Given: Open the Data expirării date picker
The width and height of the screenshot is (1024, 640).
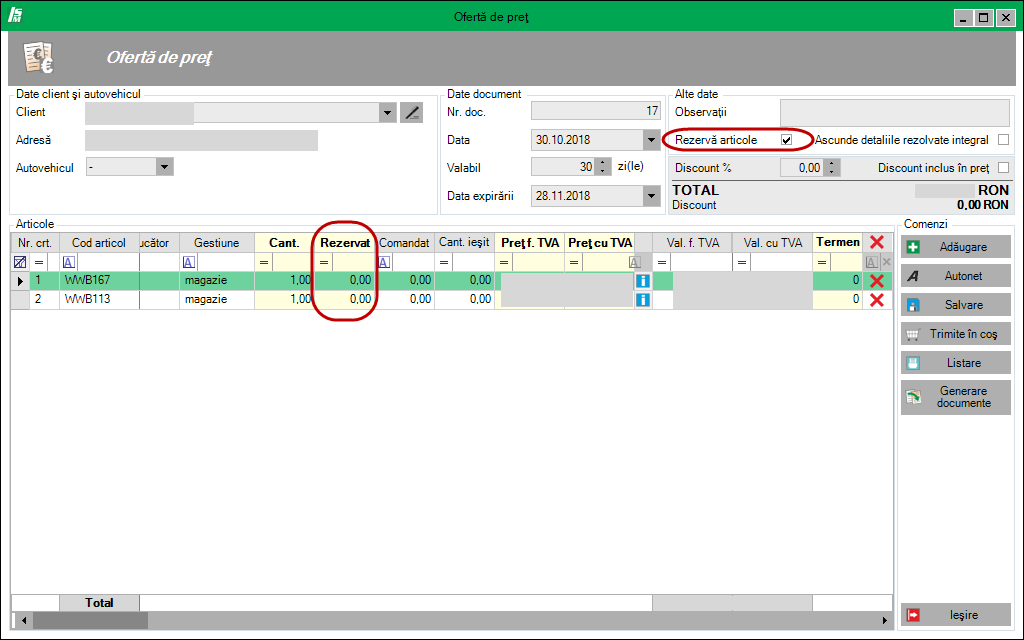Looking at the screenshot, I should click(651, 196).
